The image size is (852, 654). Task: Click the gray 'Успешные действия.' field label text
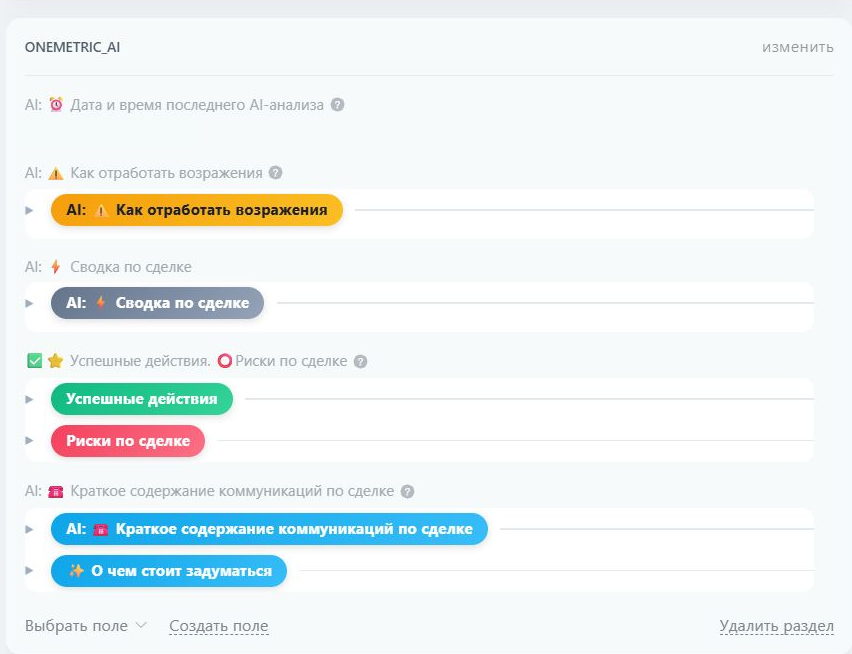pyautogui.click(x=140, y=361)
